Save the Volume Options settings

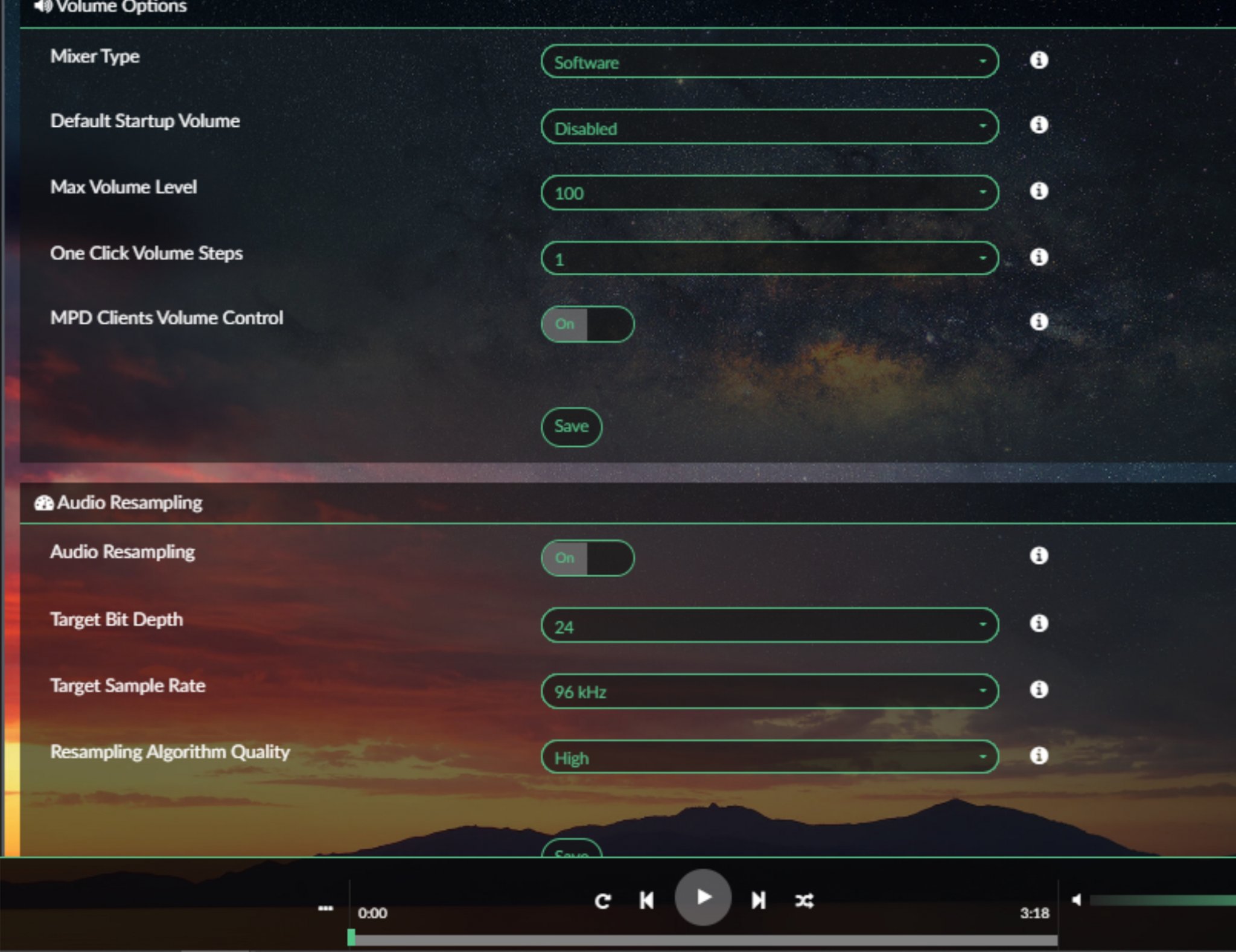pyautogui.click(x=572, y=427)
